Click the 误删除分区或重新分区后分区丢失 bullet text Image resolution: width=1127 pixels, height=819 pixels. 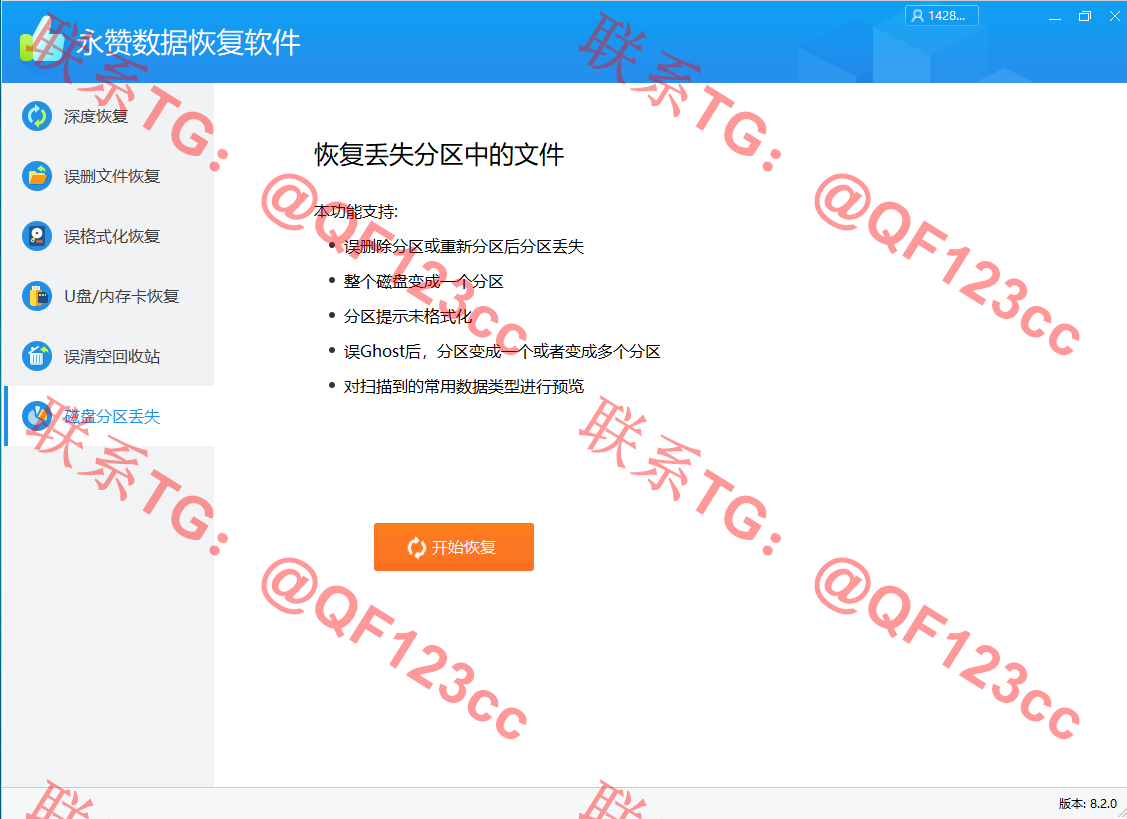pos(464,247)
